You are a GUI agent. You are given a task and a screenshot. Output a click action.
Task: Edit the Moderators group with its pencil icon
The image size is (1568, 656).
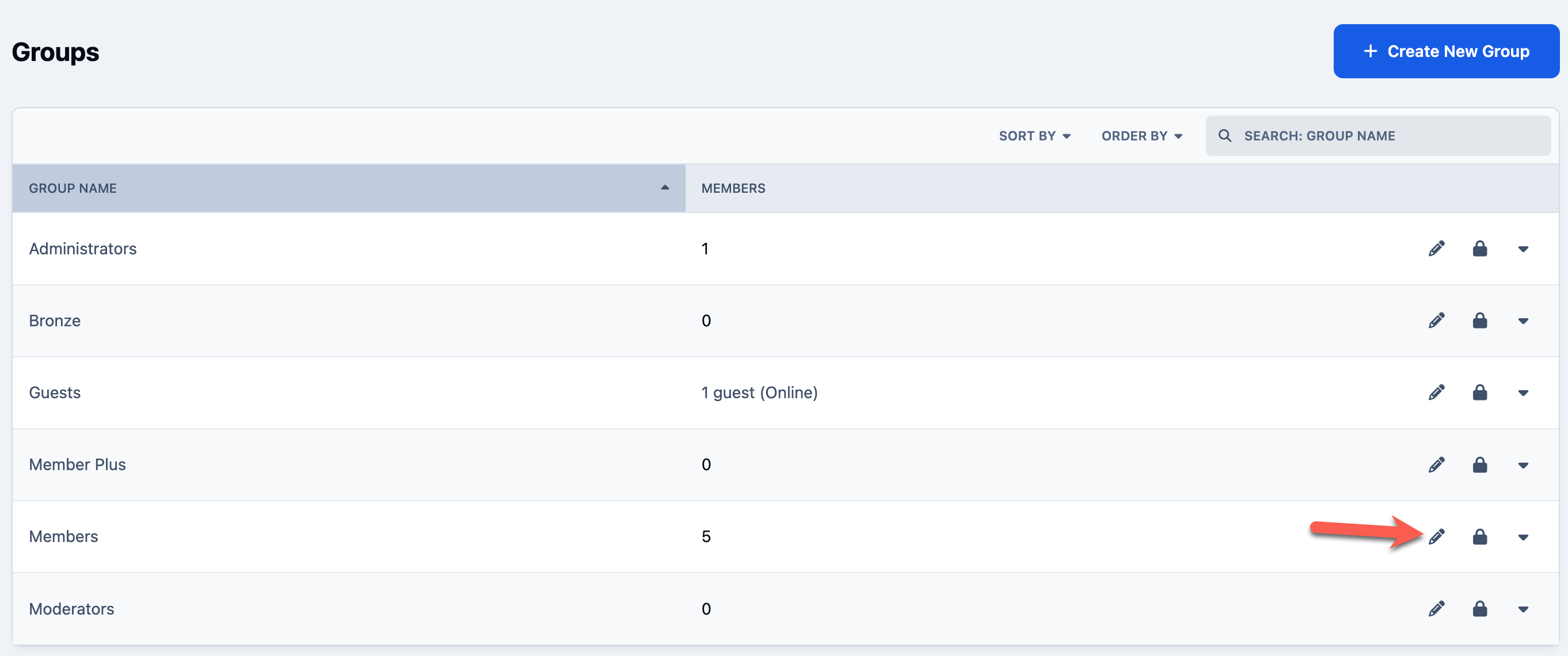click(x=1437, y=609)
